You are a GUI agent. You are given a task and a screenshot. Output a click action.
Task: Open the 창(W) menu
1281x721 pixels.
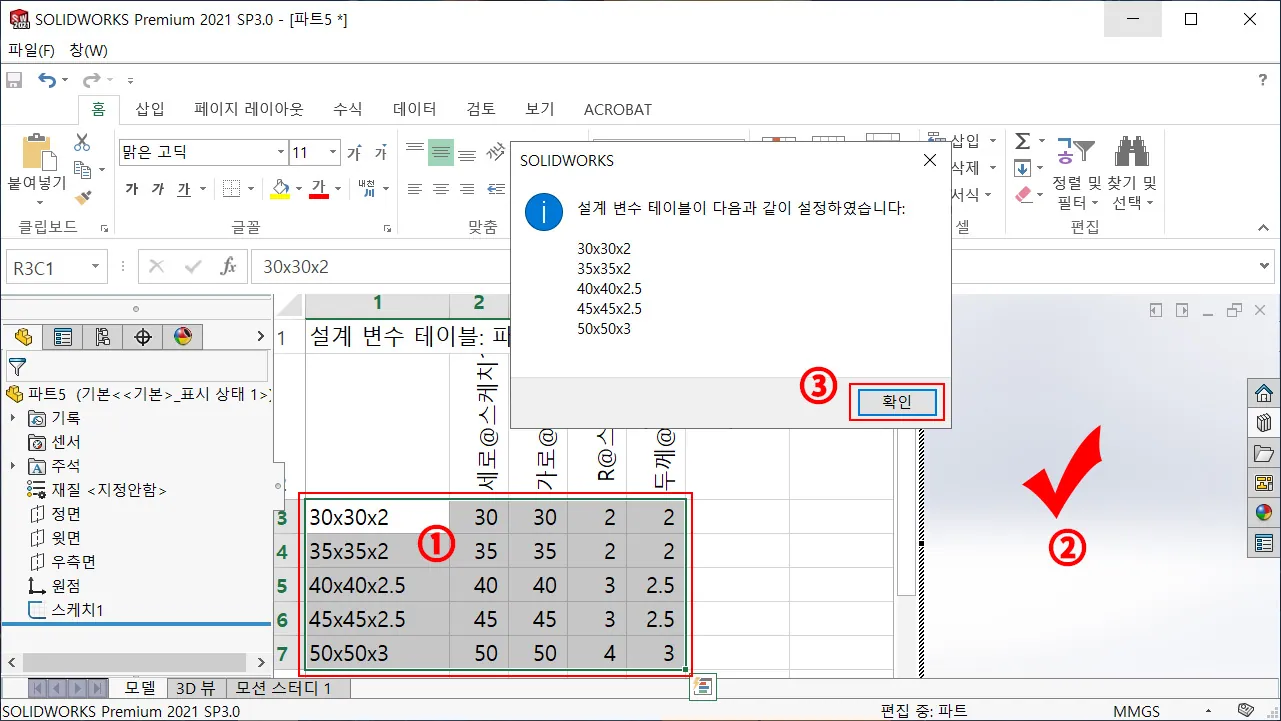point(88,50)
